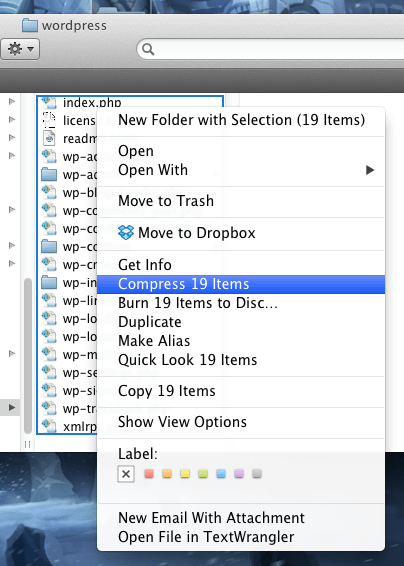
Task: Click the readme file icon
Action: (x=49, y=138)
